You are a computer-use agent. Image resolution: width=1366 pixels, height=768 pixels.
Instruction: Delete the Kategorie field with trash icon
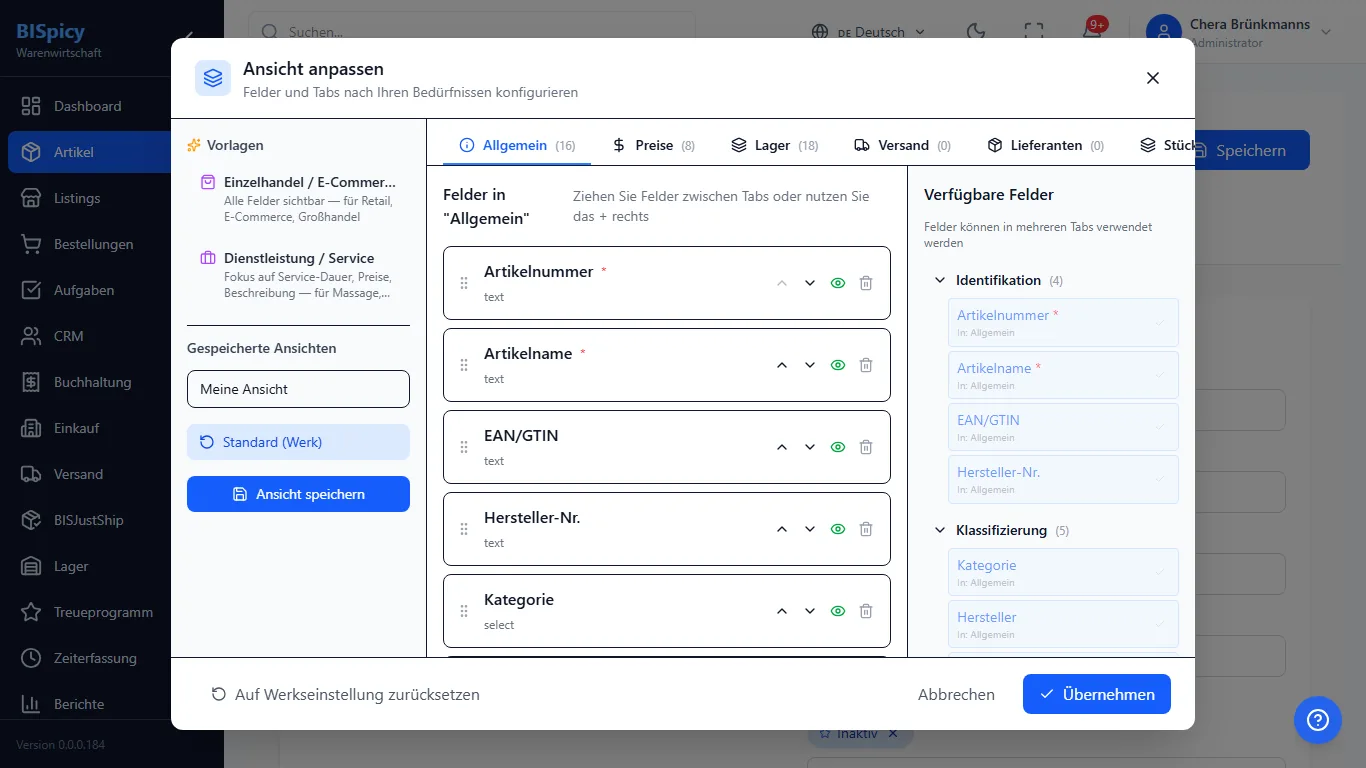click(866, 611)
